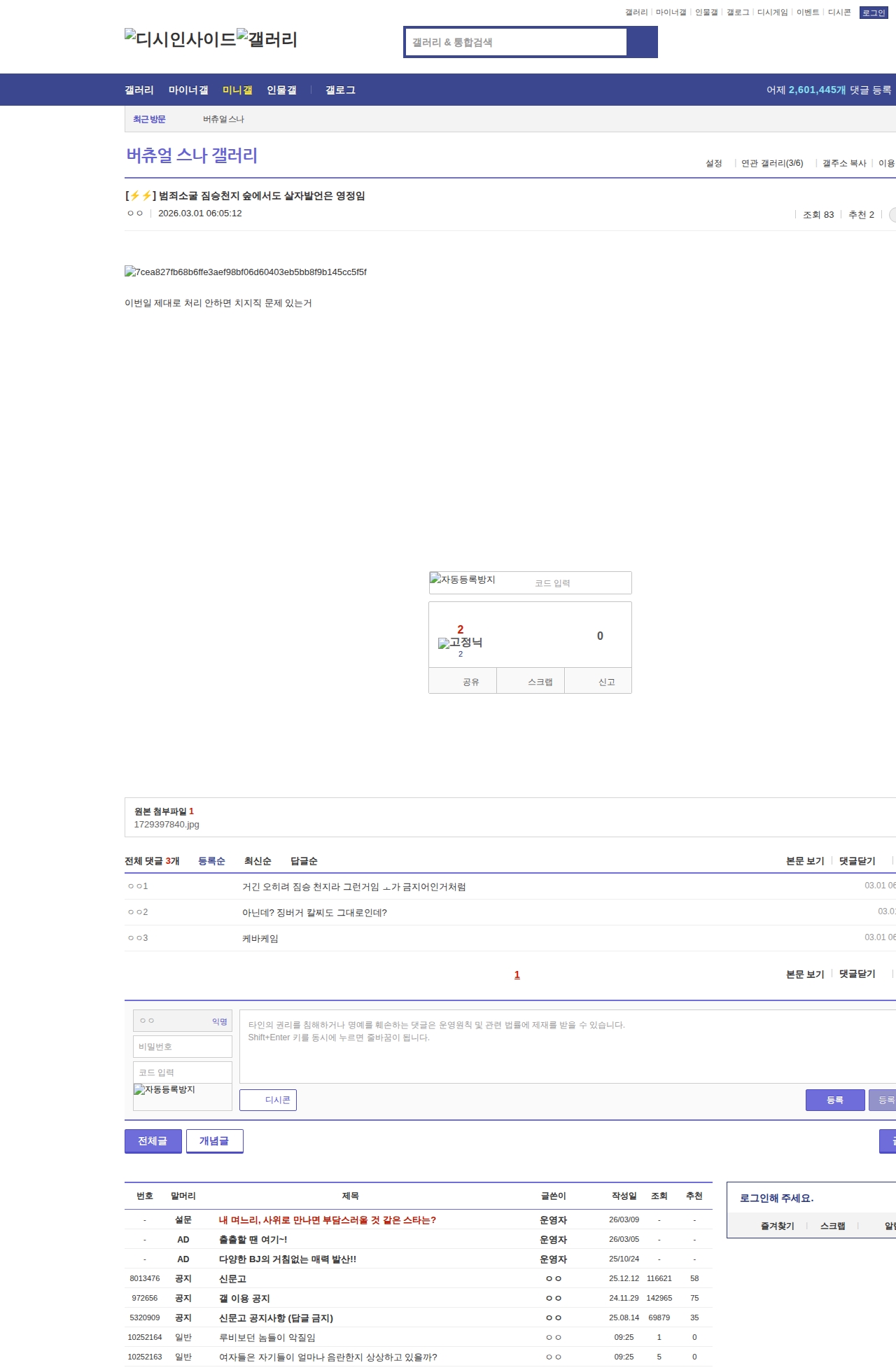Switch to the 개념글 tab
This screenshot has width=896, height=1370.
click(214, 1140)
